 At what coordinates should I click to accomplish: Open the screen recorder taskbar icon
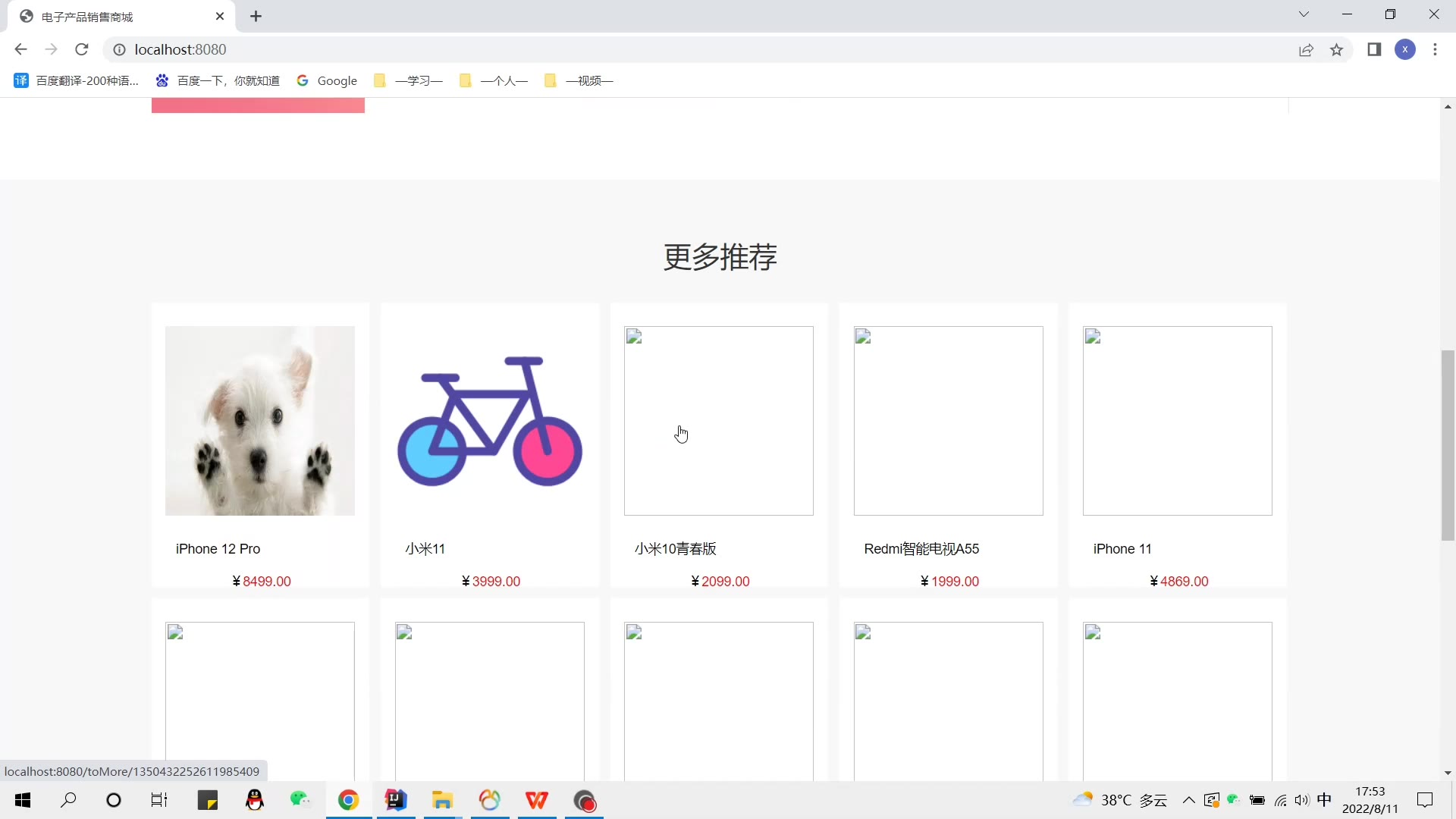[x=585, y=800]
